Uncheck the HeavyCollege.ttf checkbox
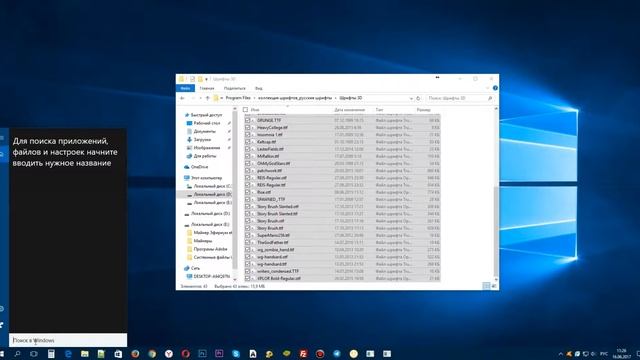The width and height of the screenshot is (640, 360). coord(248,127)
